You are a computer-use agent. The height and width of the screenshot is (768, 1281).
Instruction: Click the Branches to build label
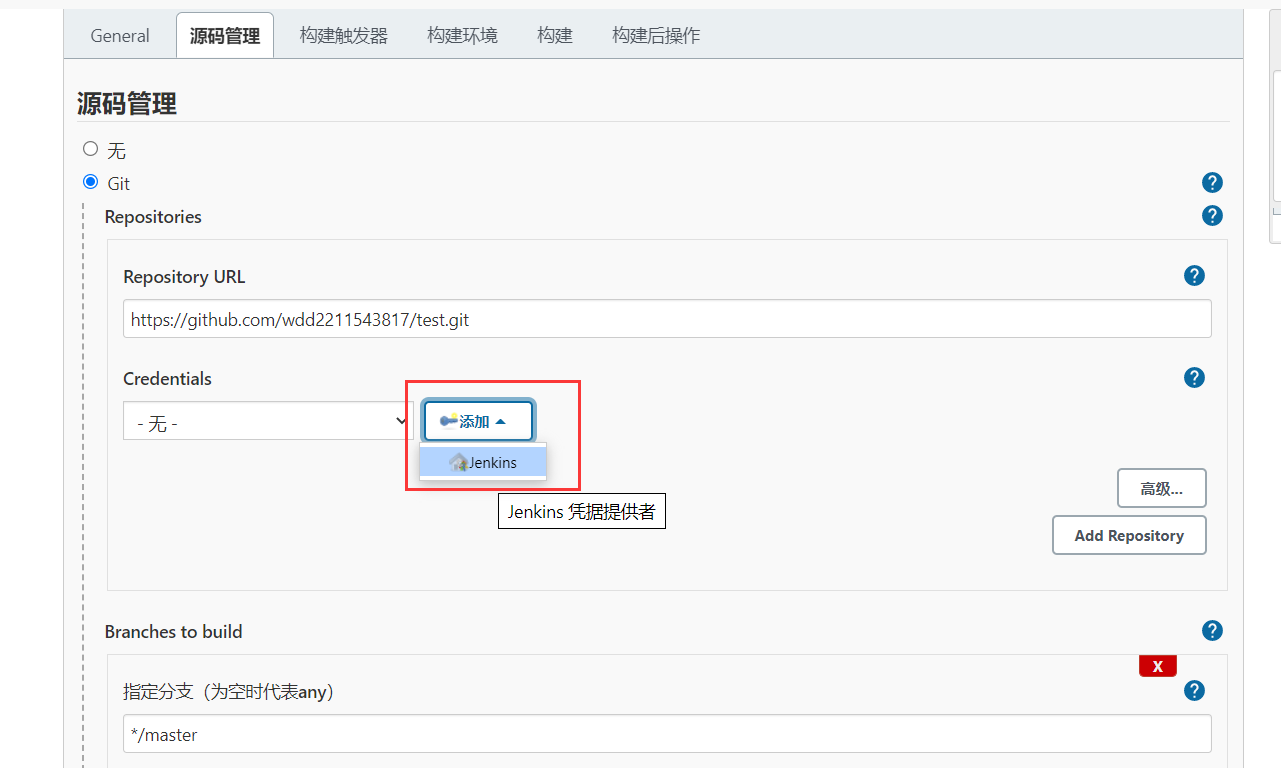click(174, 632)
